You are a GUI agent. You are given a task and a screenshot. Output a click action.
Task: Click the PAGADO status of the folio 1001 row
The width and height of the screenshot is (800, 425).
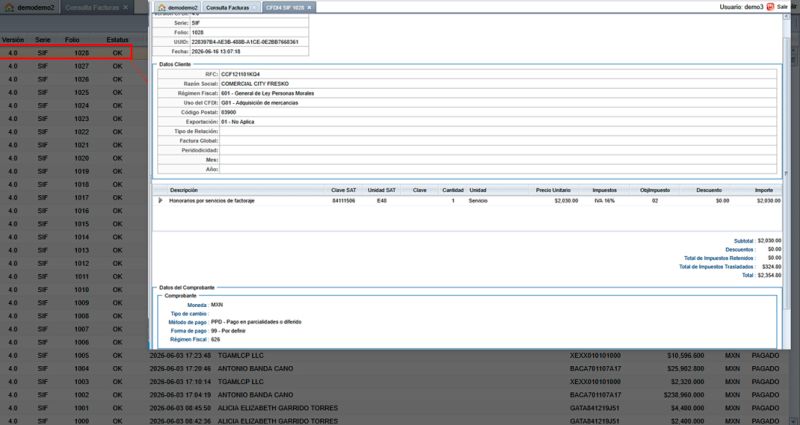[765, 408]
